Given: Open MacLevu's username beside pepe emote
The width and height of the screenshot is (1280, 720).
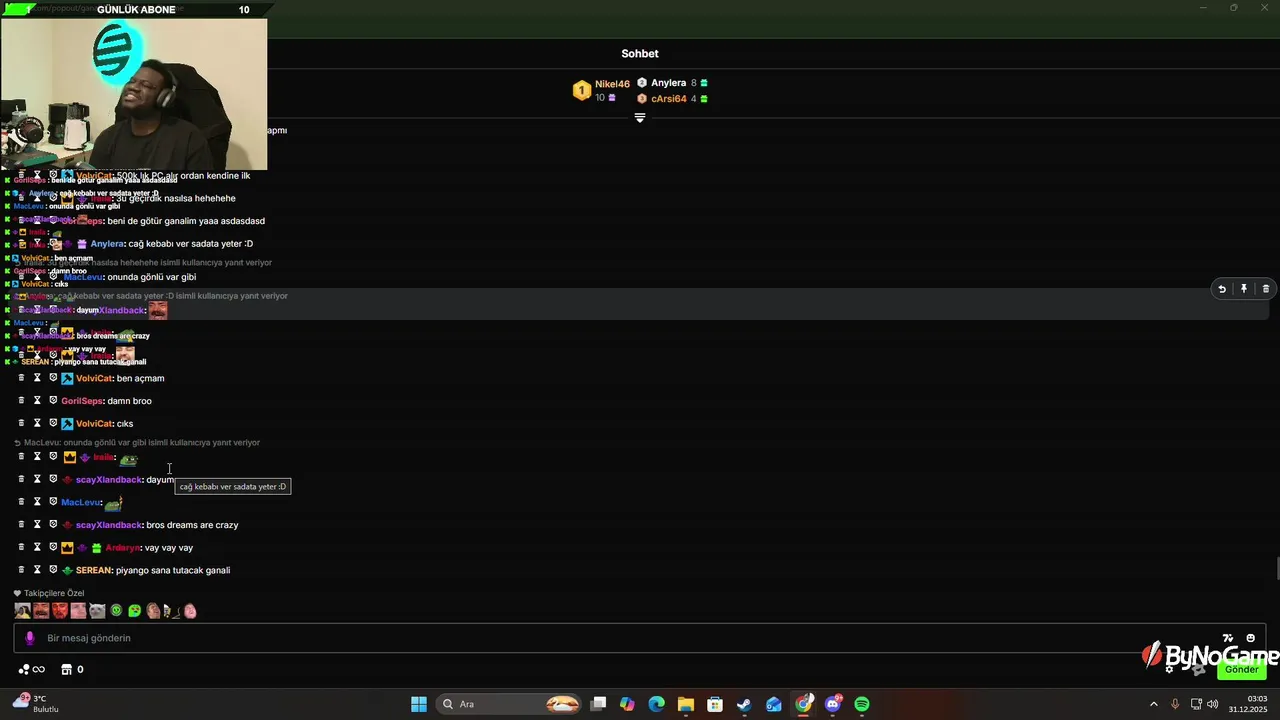Looking at the screenshot, I should (x=81, y=503).
